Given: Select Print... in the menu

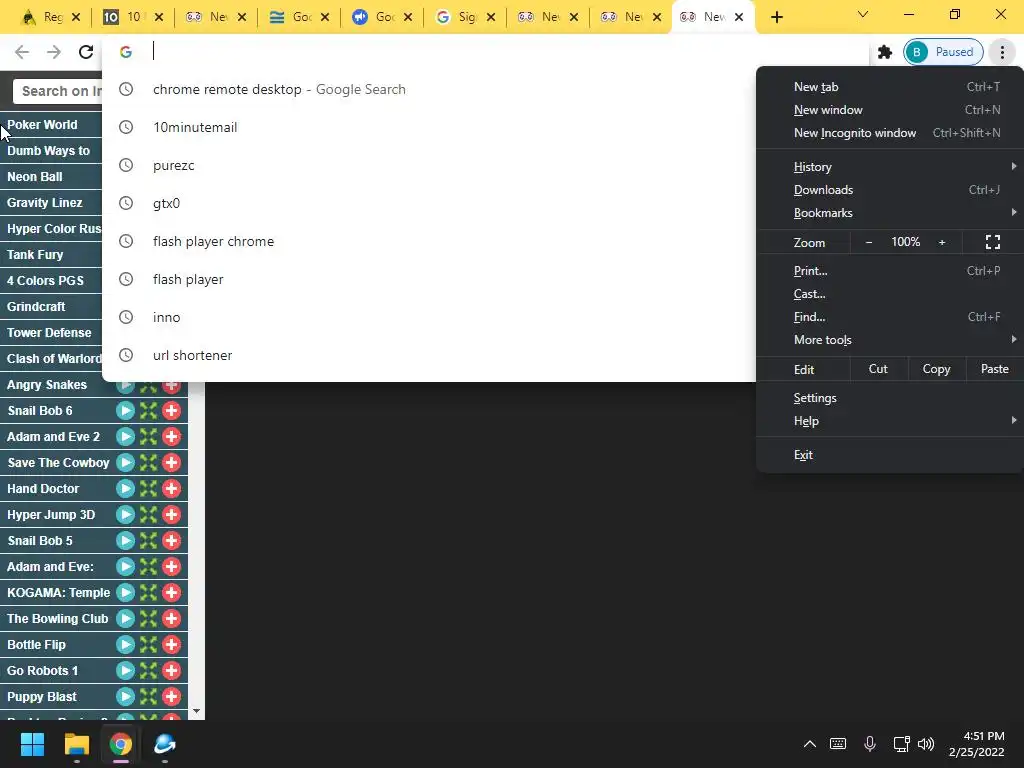Looking at the screenshot, I should coord(889,271).
